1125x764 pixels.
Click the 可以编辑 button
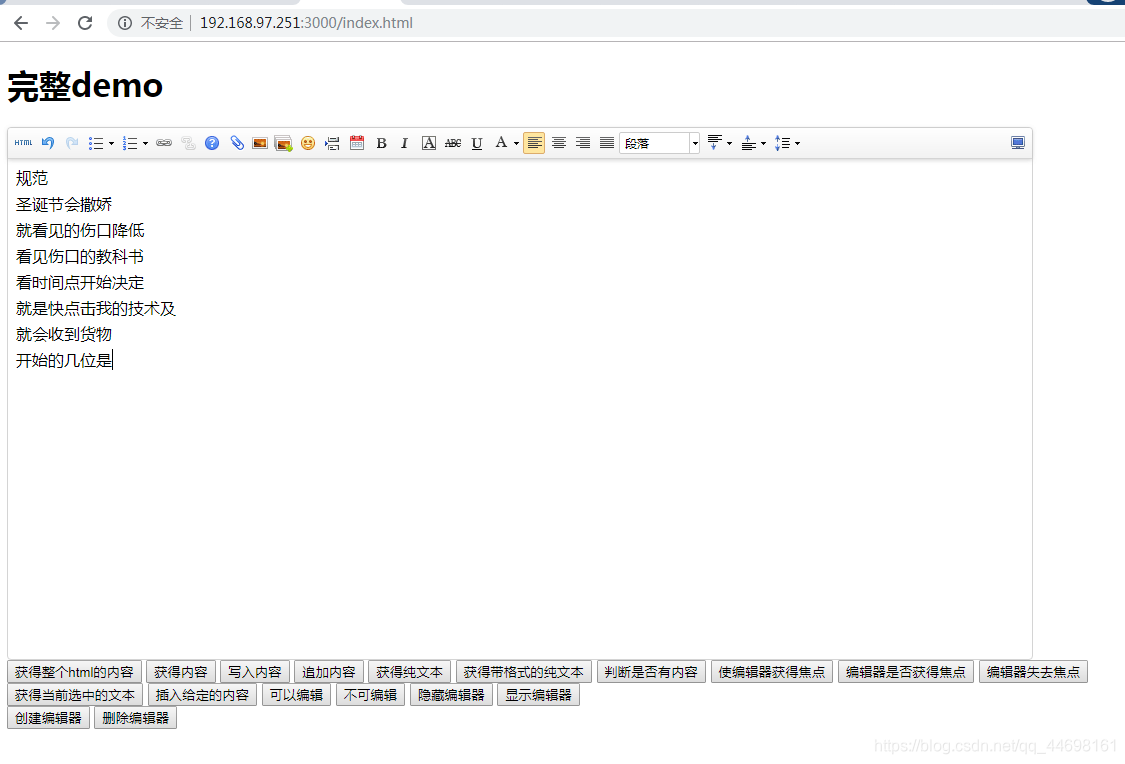point(296,695)
